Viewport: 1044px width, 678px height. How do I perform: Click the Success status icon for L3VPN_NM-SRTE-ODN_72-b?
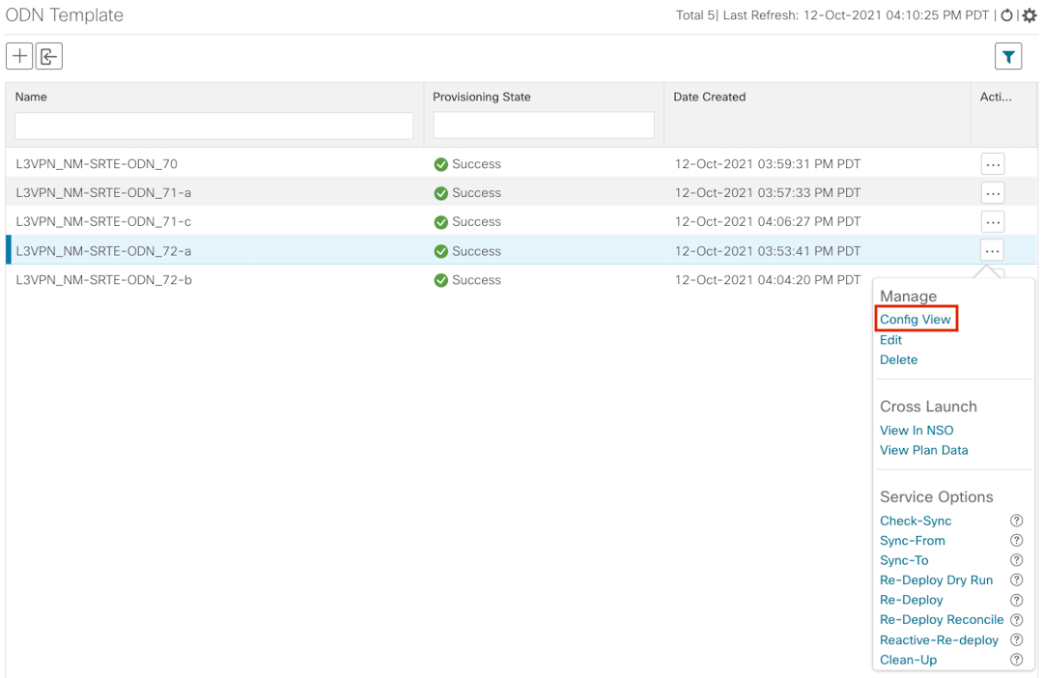click(x=443, y=280)
